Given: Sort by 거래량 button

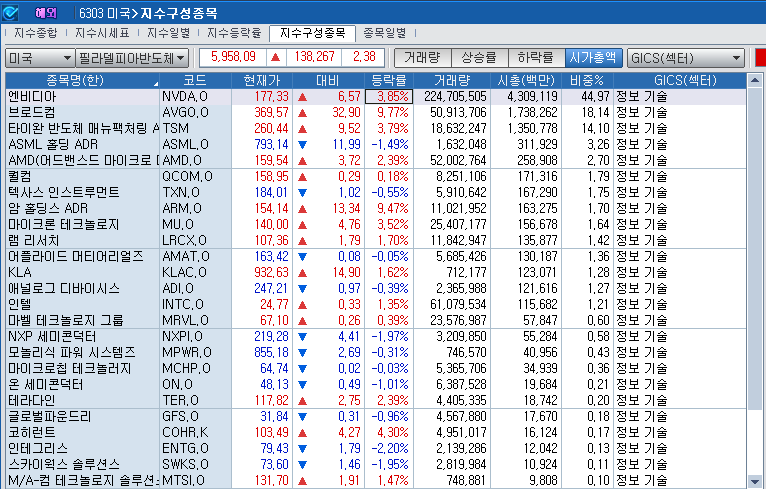Looking at the screenshot, I should coord(423,58).
